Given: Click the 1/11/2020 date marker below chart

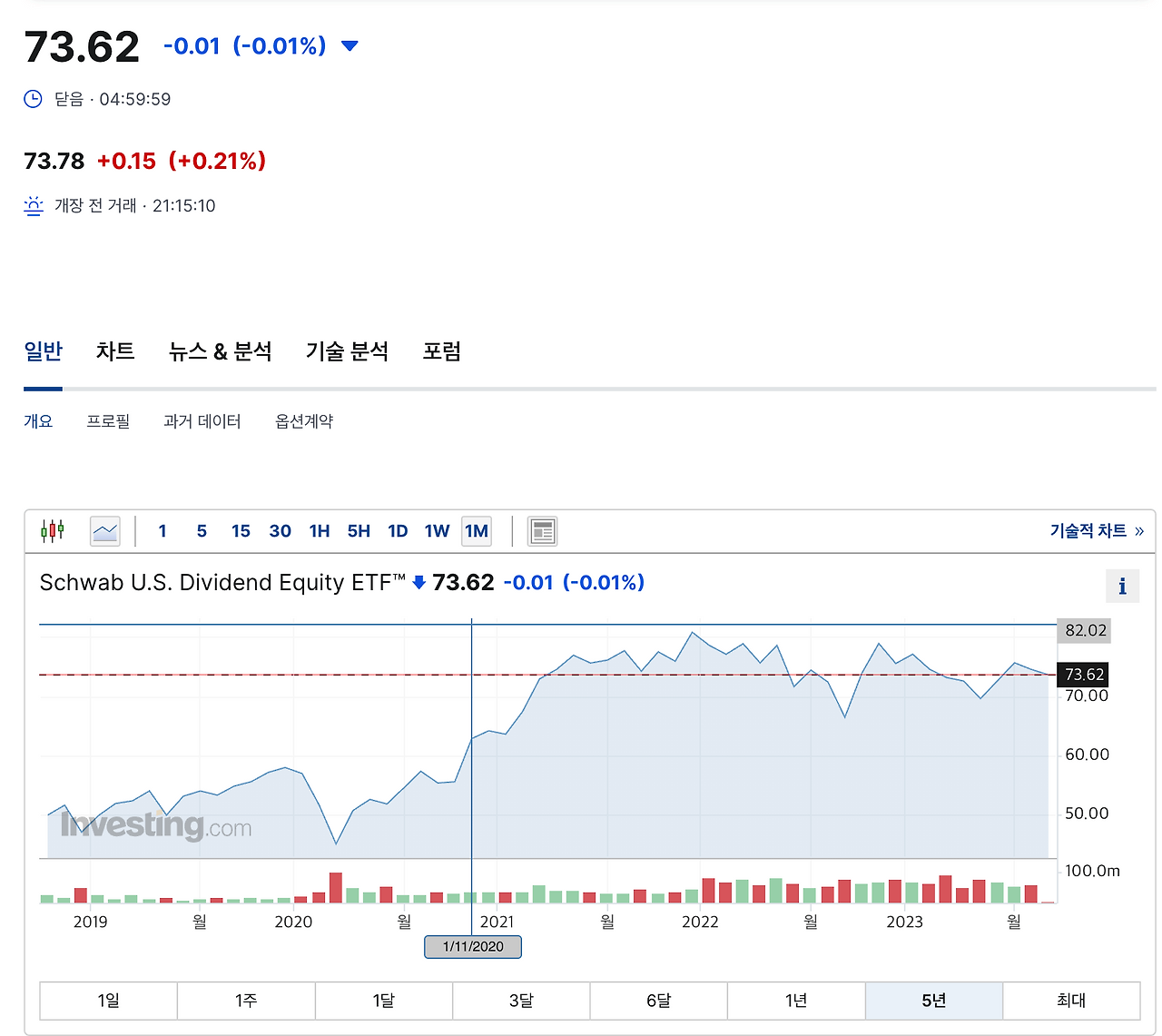Looking at the screenshot, I should [472, 946].
